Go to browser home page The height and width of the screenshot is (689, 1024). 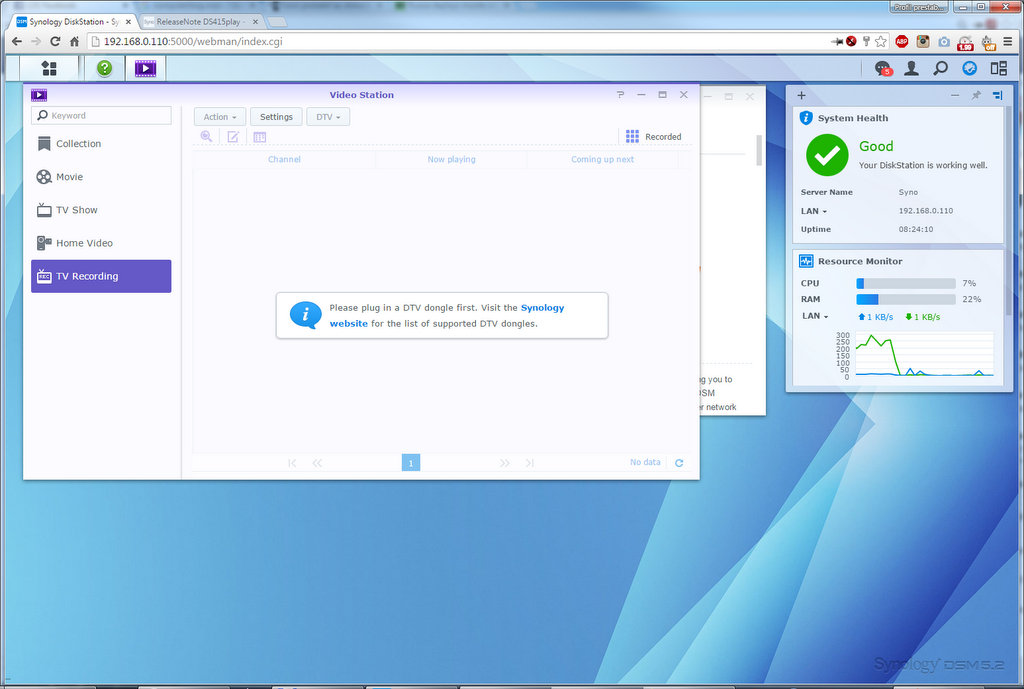(74, 41)
